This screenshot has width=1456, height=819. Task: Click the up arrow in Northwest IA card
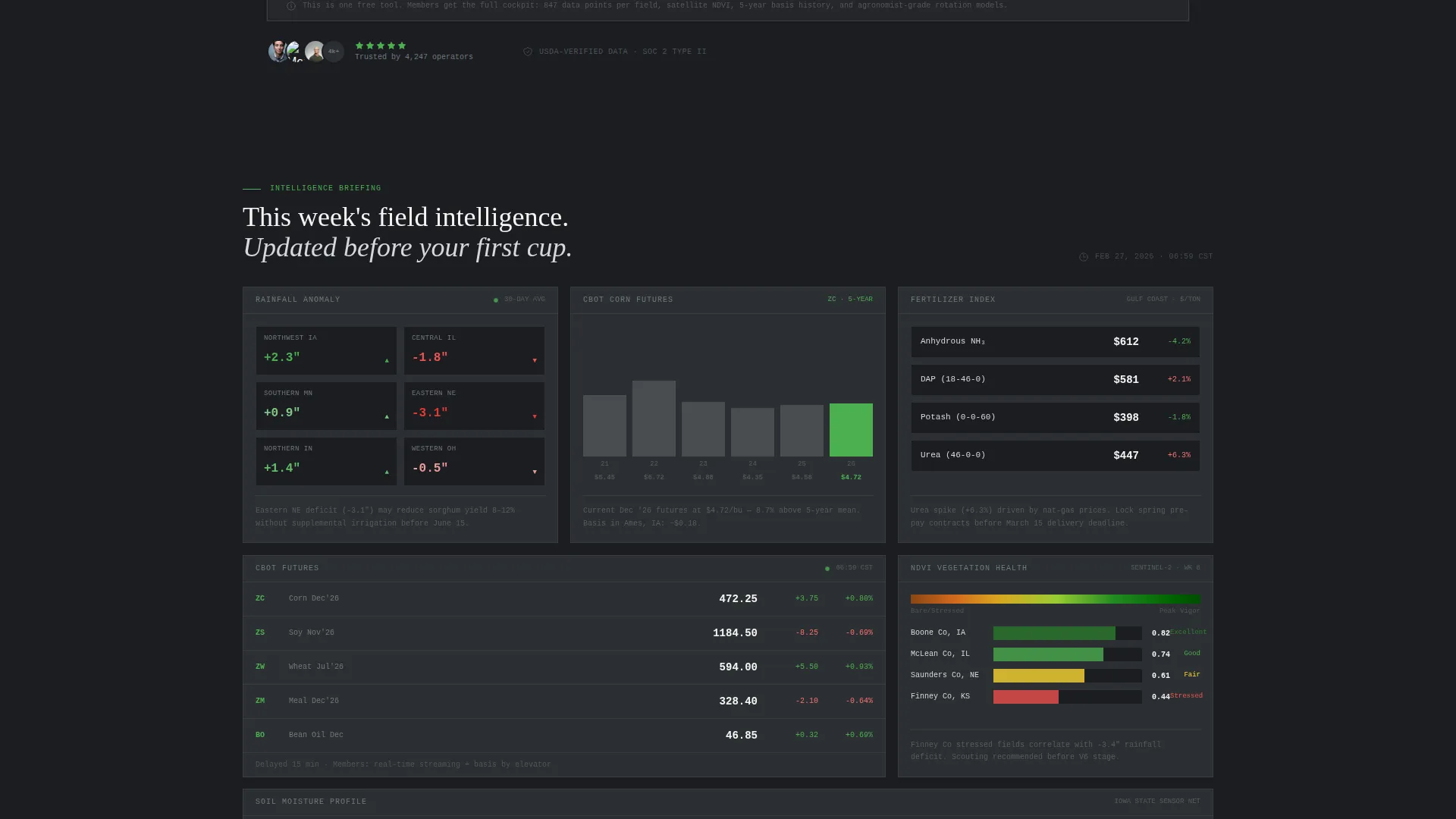(387, 361)
